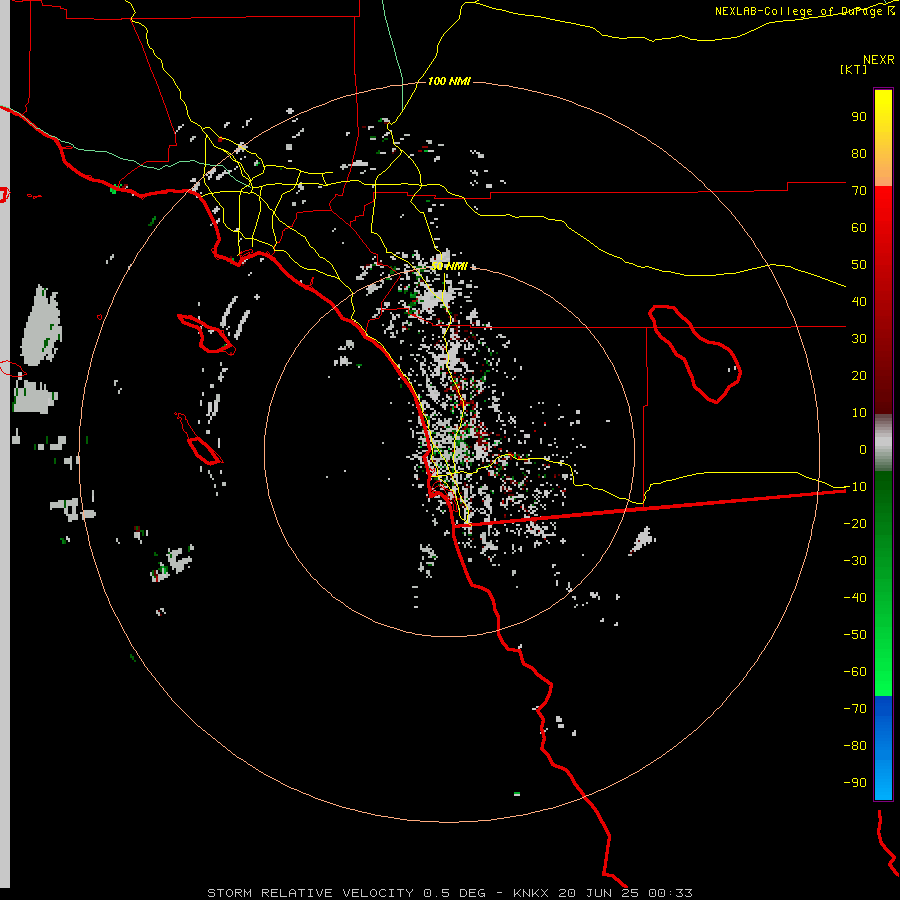Click the Storm Relative Velocity caption at the bottom

449,893
